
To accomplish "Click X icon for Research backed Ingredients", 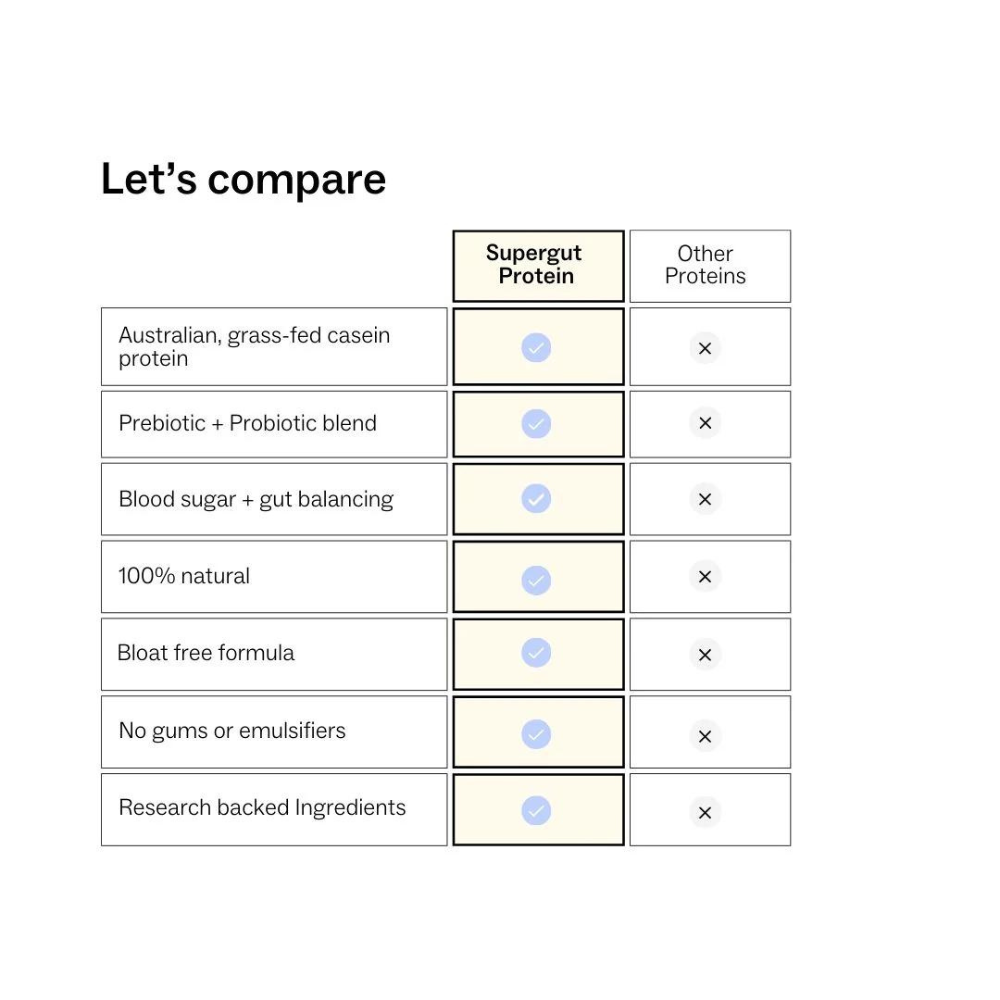I will (x=705, y=813).
